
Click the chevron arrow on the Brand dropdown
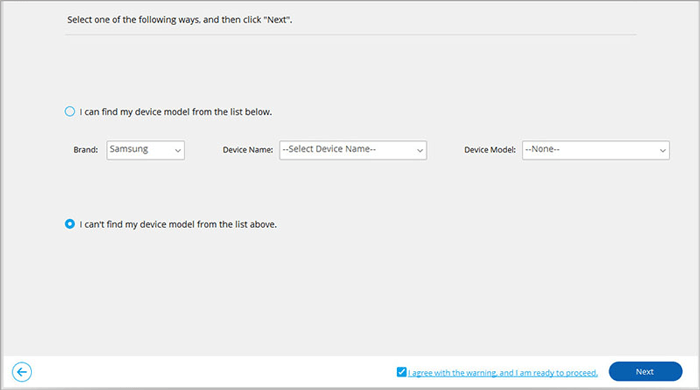click(178, 151)
